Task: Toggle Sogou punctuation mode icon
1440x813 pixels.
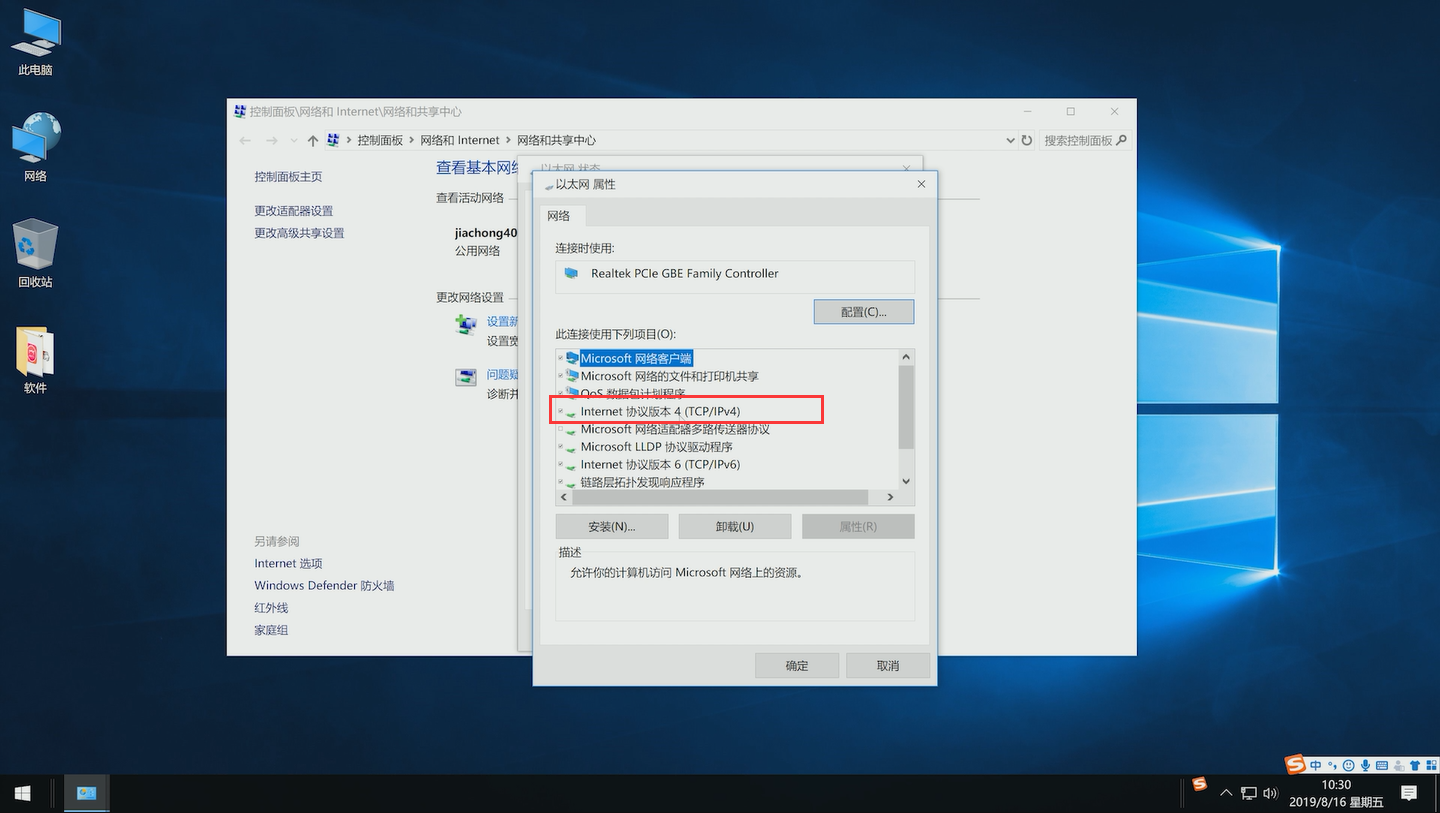Action: click(x=1332, y=766)
